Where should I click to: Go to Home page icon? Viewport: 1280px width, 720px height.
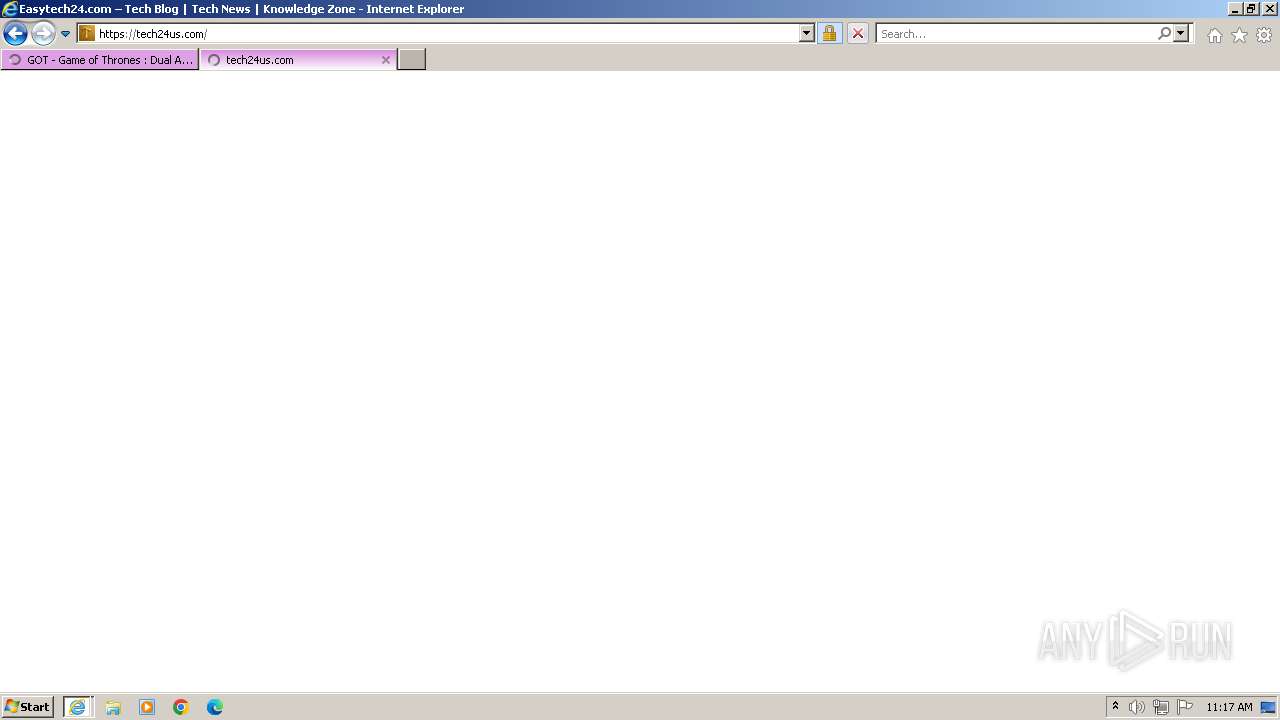(1214, 35)
